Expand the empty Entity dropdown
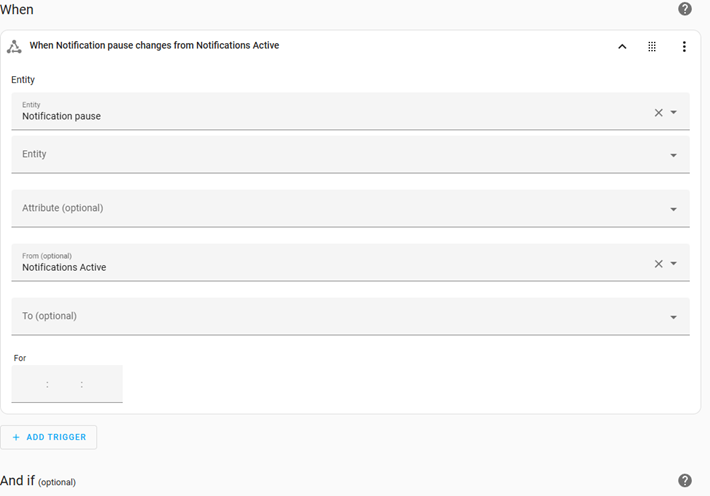710x496 pixels. [674, 155]
